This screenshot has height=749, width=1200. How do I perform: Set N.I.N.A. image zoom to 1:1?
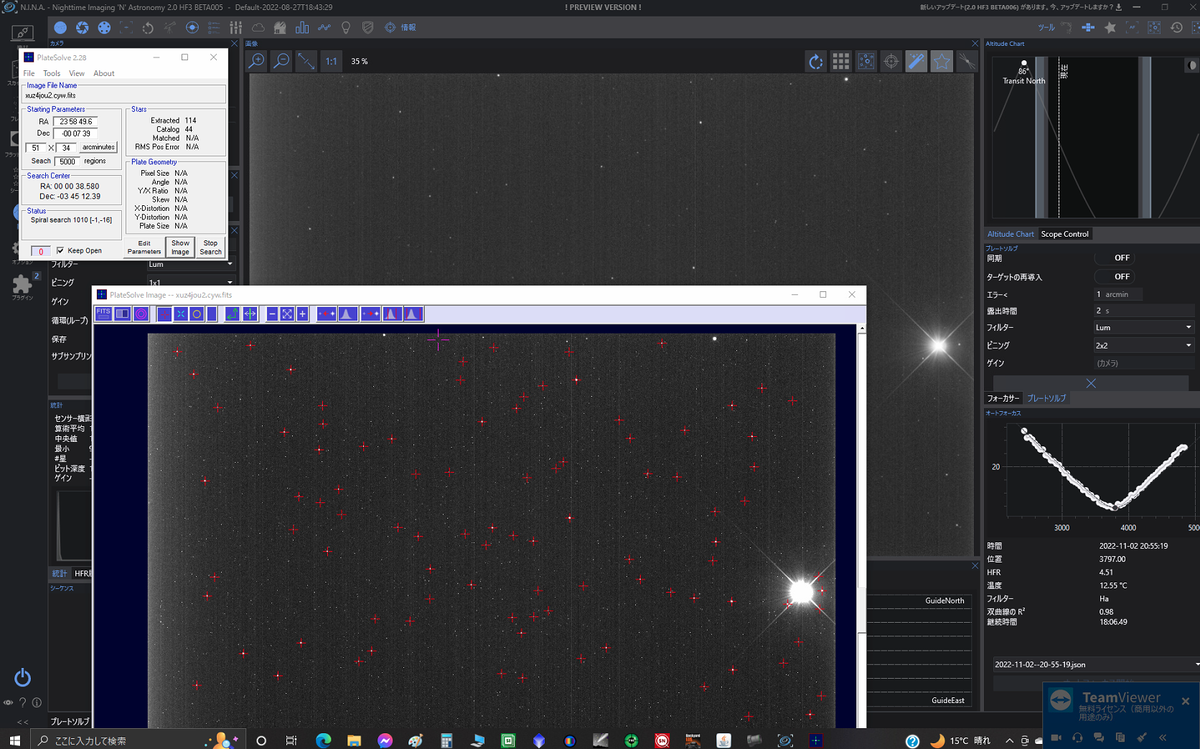click(x=331, y=61)
